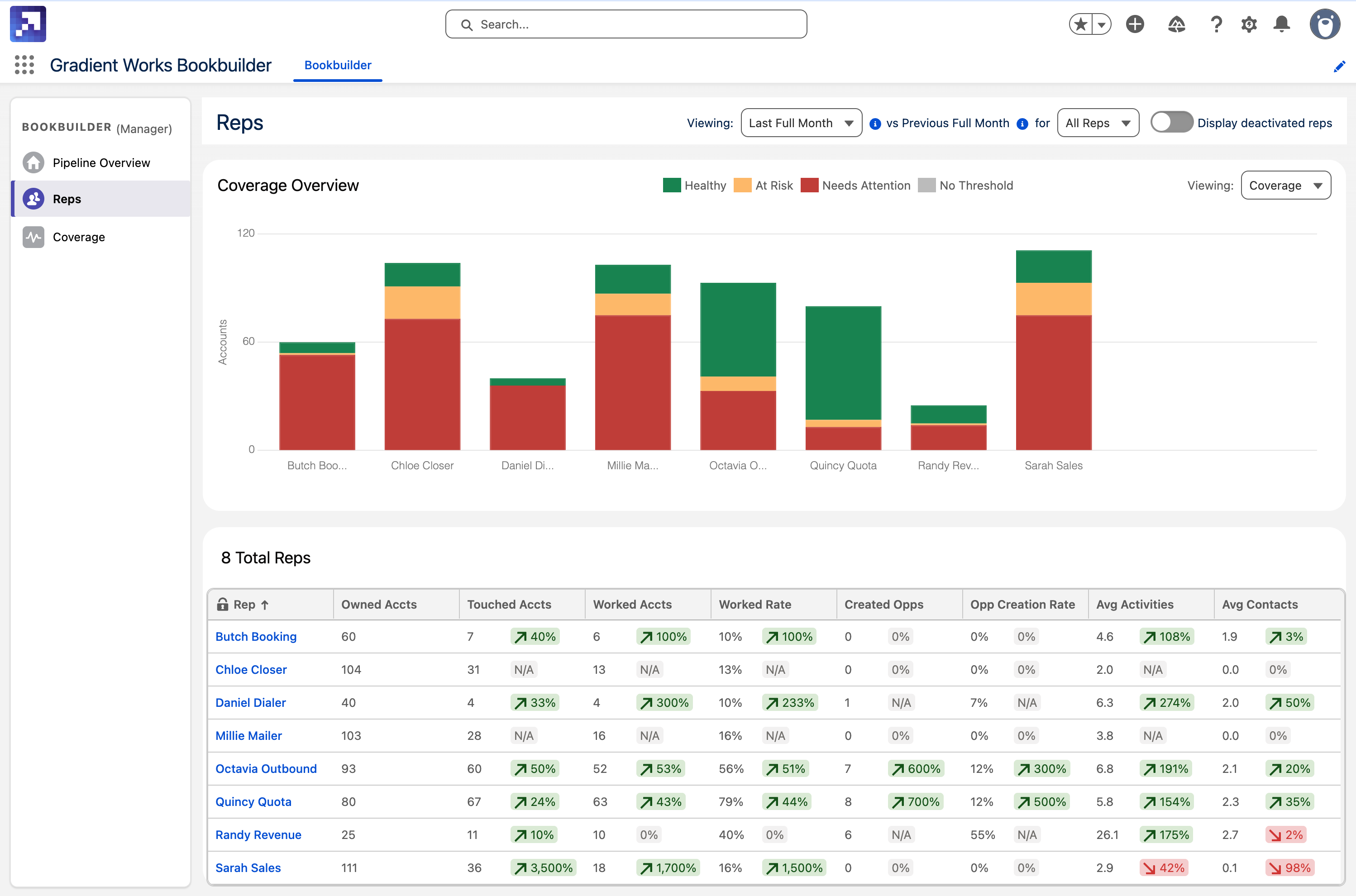The image size is (1356, 896).
Task: Open the Salesforce app launcher waffle icon
Action: coord(24,65)
